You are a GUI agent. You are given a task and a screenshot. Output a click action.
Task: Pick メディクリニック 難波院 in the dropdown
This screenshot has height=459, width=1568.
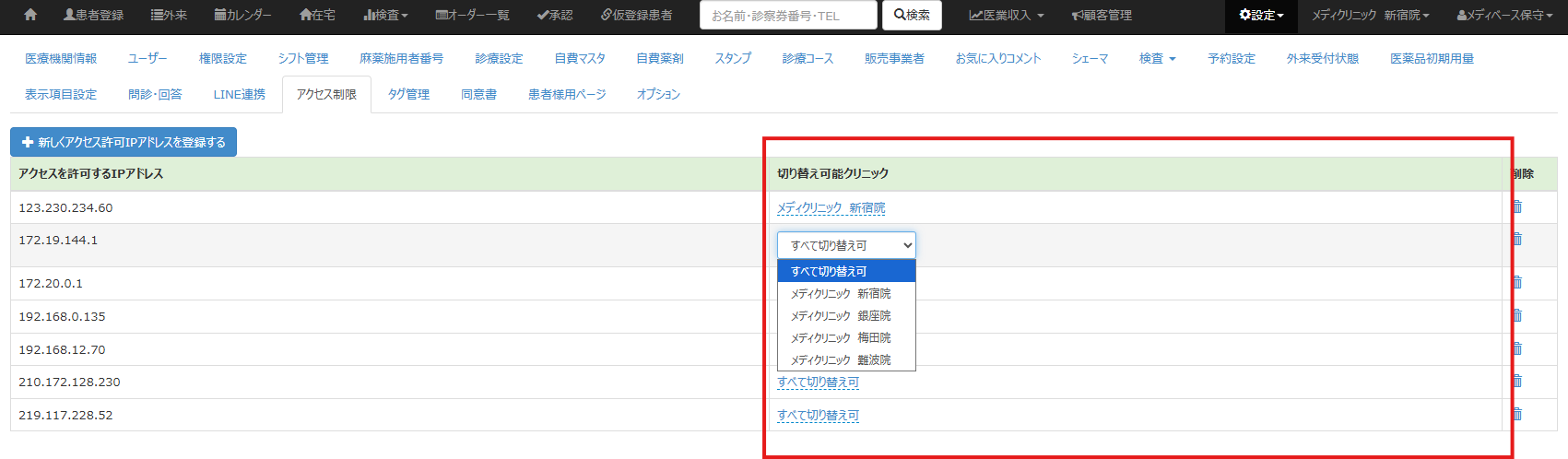840,359
